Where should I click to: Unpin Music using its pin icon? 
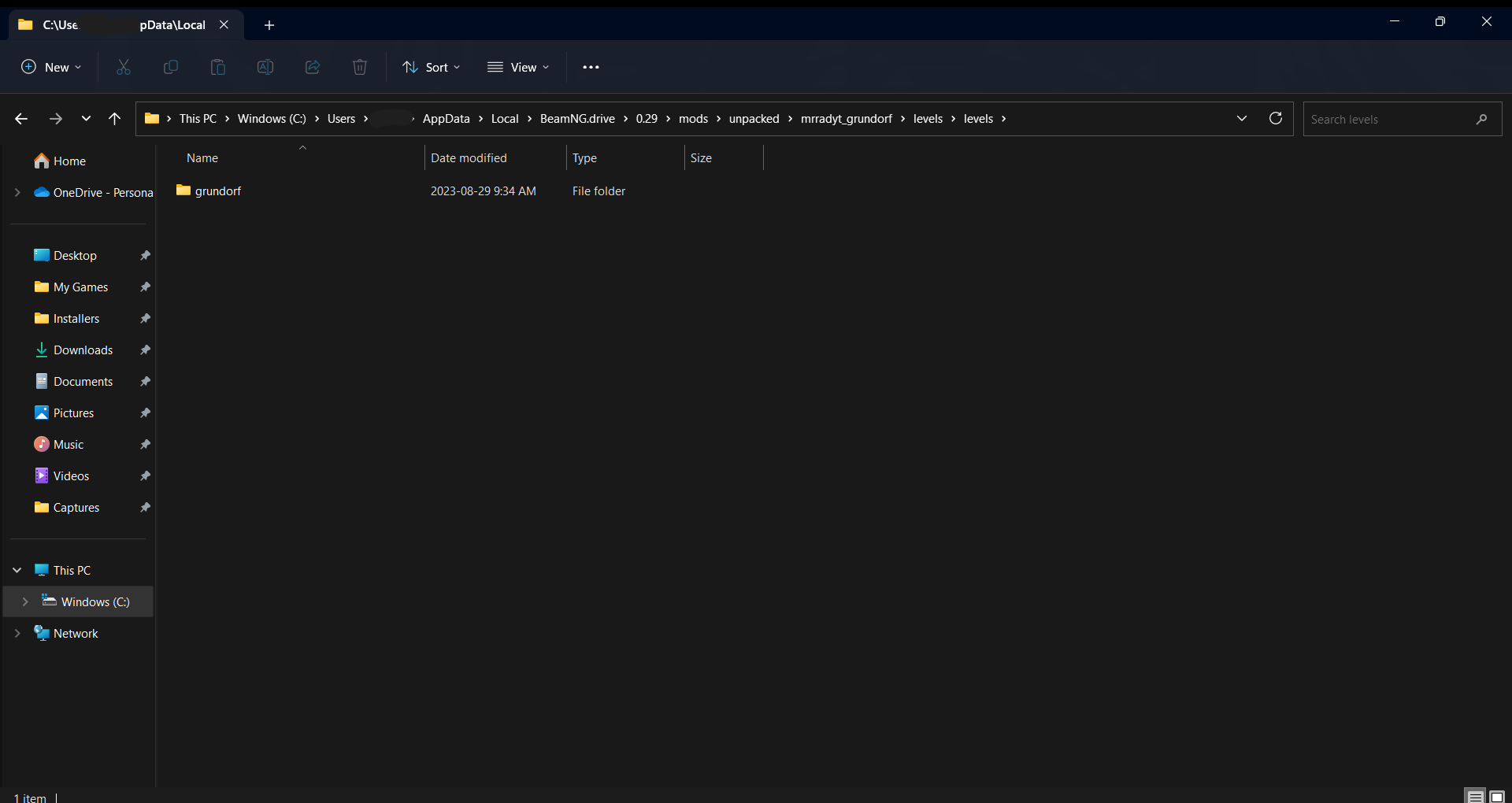pos(145,445)
